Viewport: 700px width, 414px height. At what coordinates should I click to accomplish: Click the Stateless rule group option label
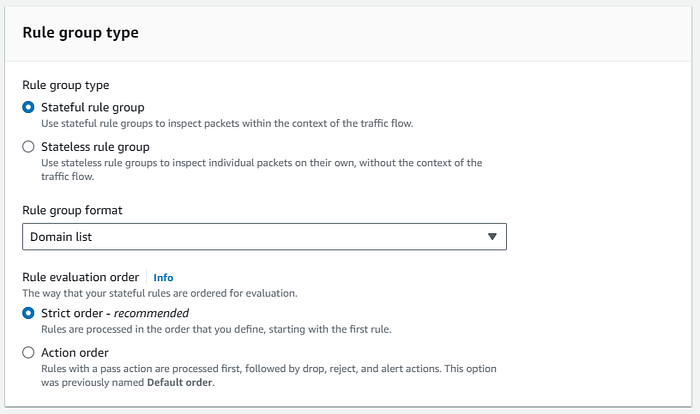point(98,146)
